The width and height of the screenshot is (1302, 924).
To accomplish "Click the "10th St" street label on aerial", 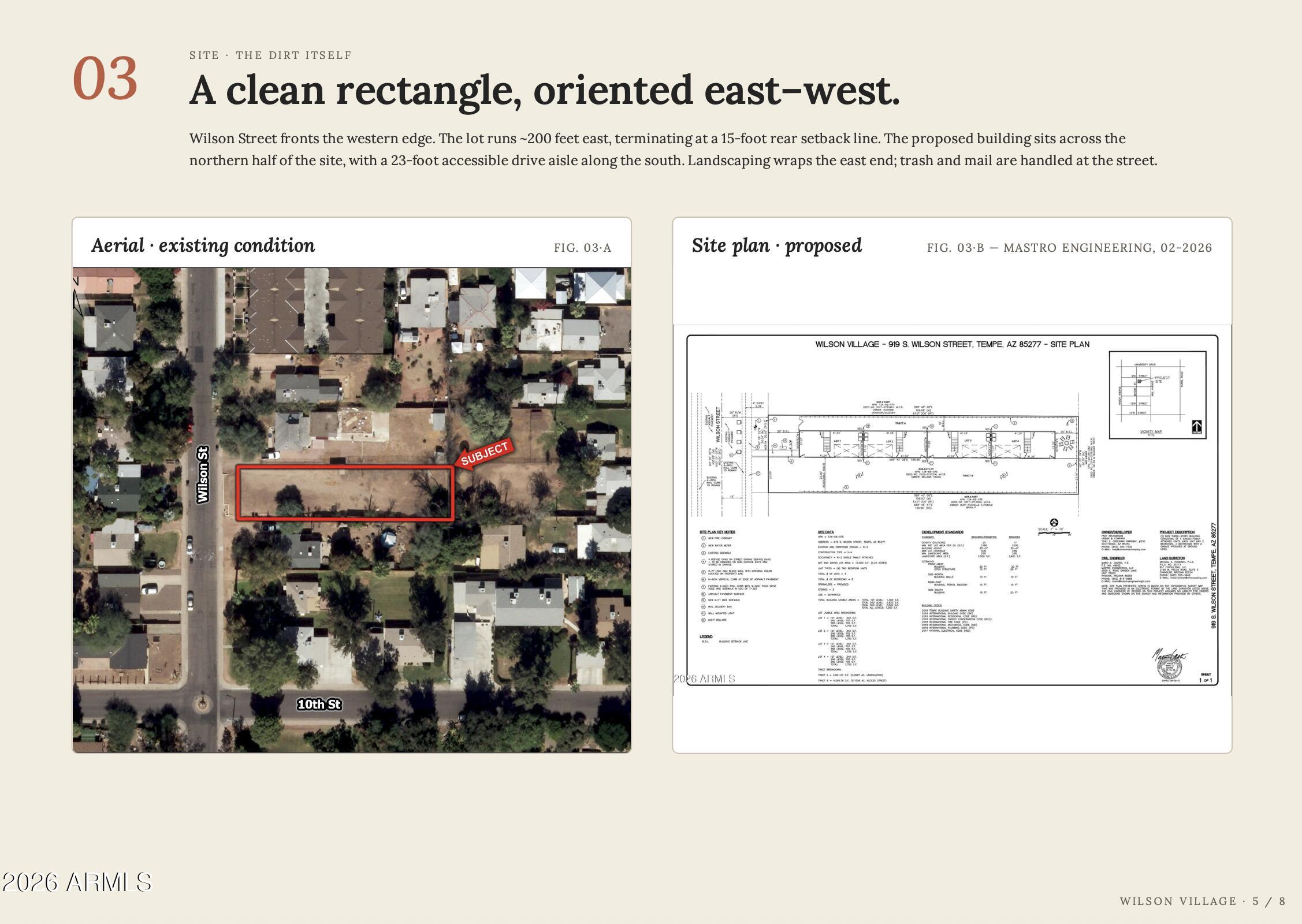I will coord(319,705).
